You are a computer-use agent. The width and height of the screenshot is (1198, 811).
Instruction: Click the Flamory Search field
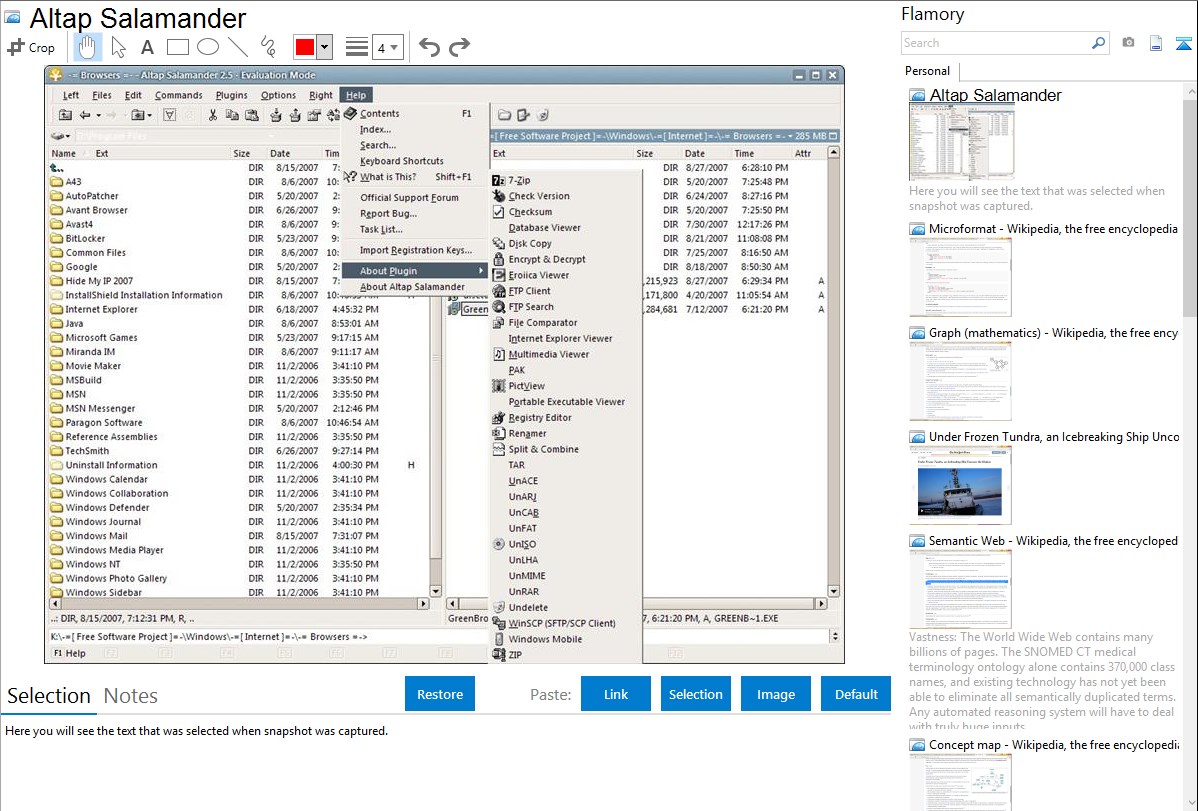(996, 43)
